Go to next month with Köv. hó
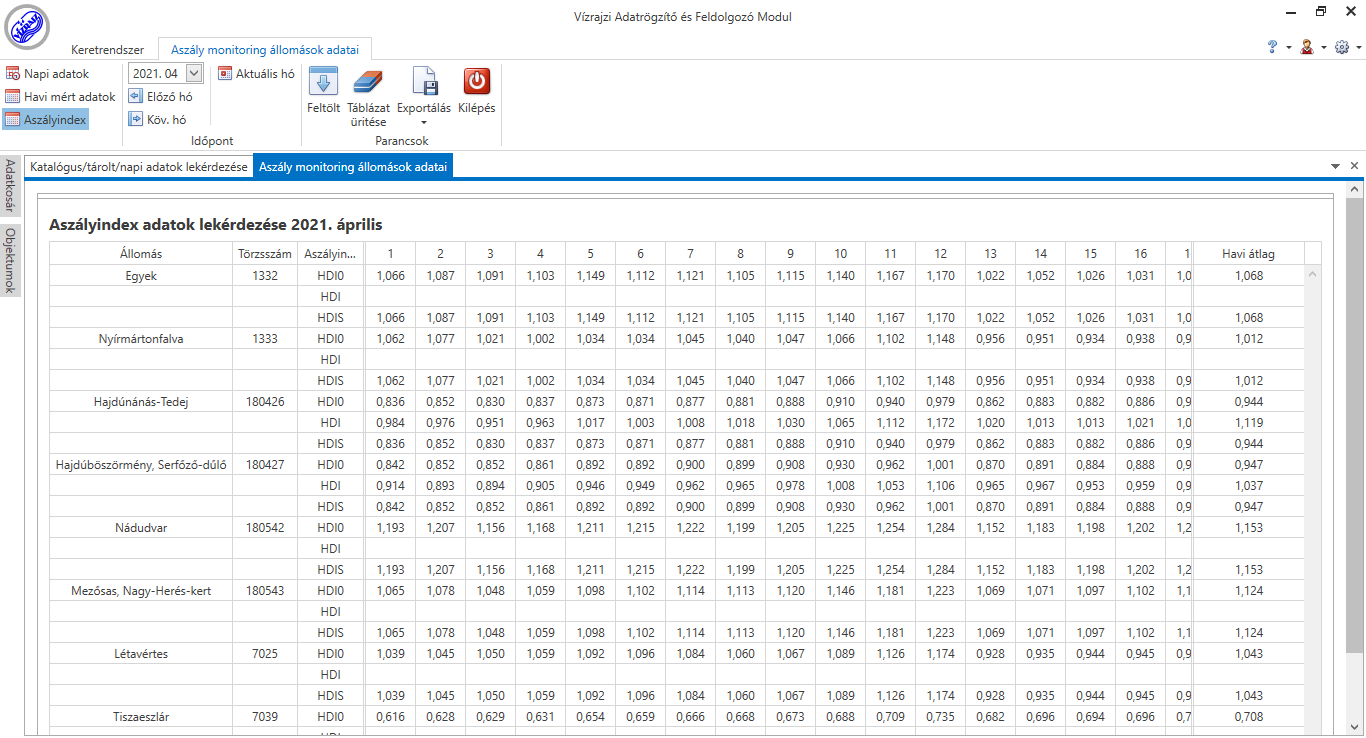 (x=158, y=120)
